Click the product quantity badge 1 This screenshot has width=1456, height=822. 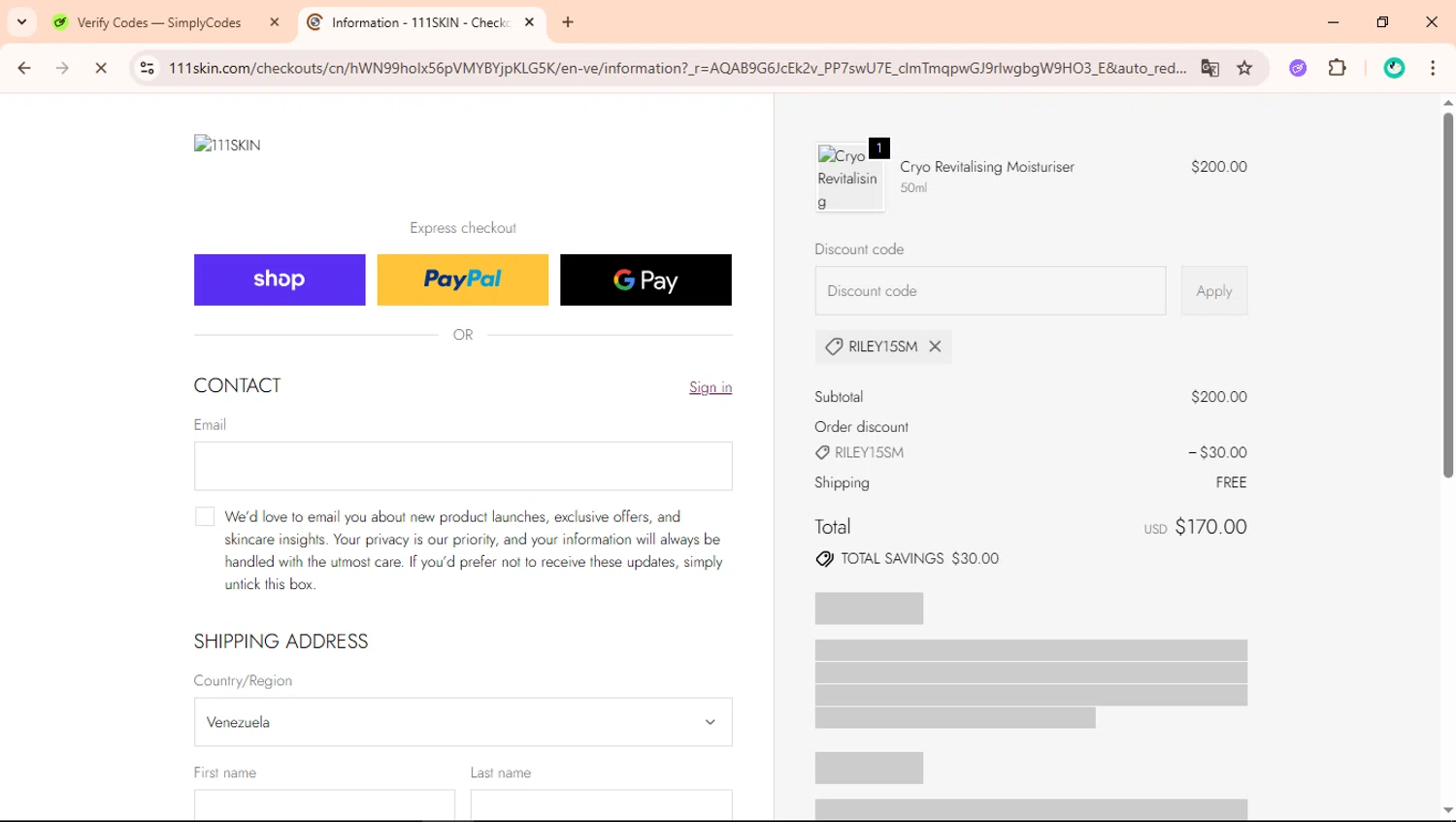878,148
